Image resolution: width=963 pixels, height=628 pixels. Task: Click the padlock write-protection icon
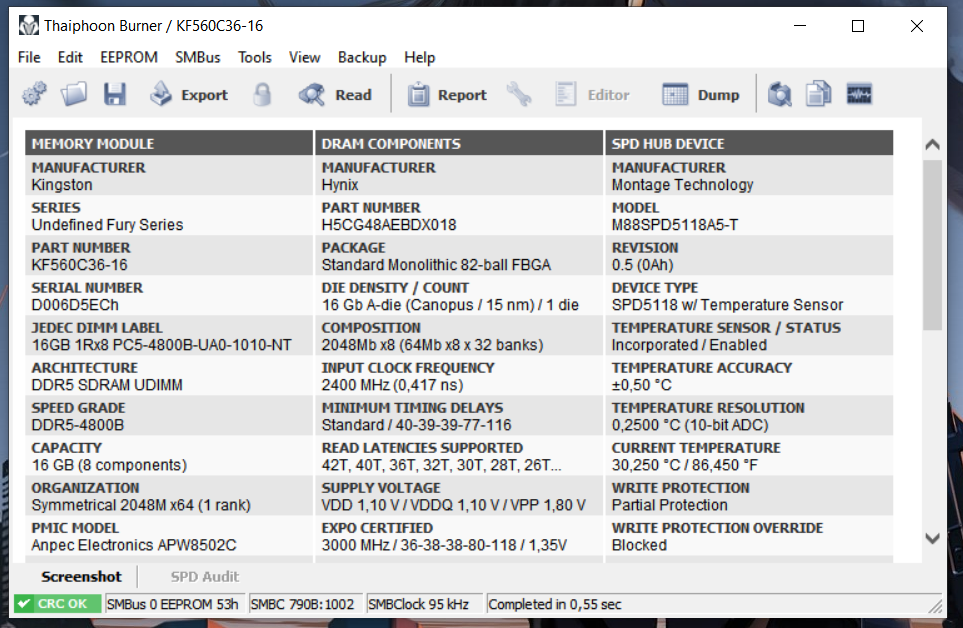click(x=262, y=95)
